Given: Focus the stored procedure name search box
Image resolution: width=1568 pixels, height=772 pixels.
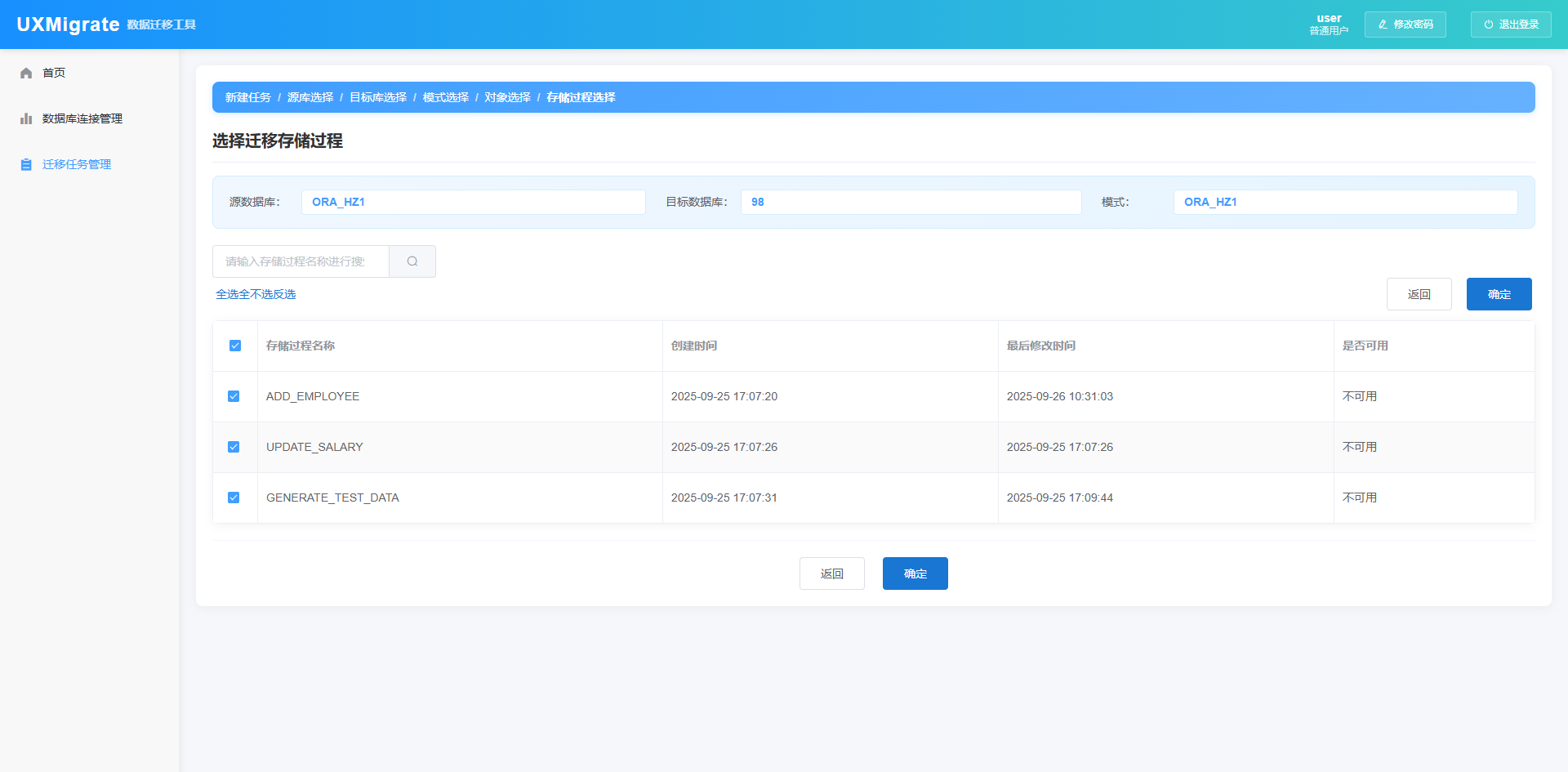Looking at the screenshot, I should click(x=301, y=261).
